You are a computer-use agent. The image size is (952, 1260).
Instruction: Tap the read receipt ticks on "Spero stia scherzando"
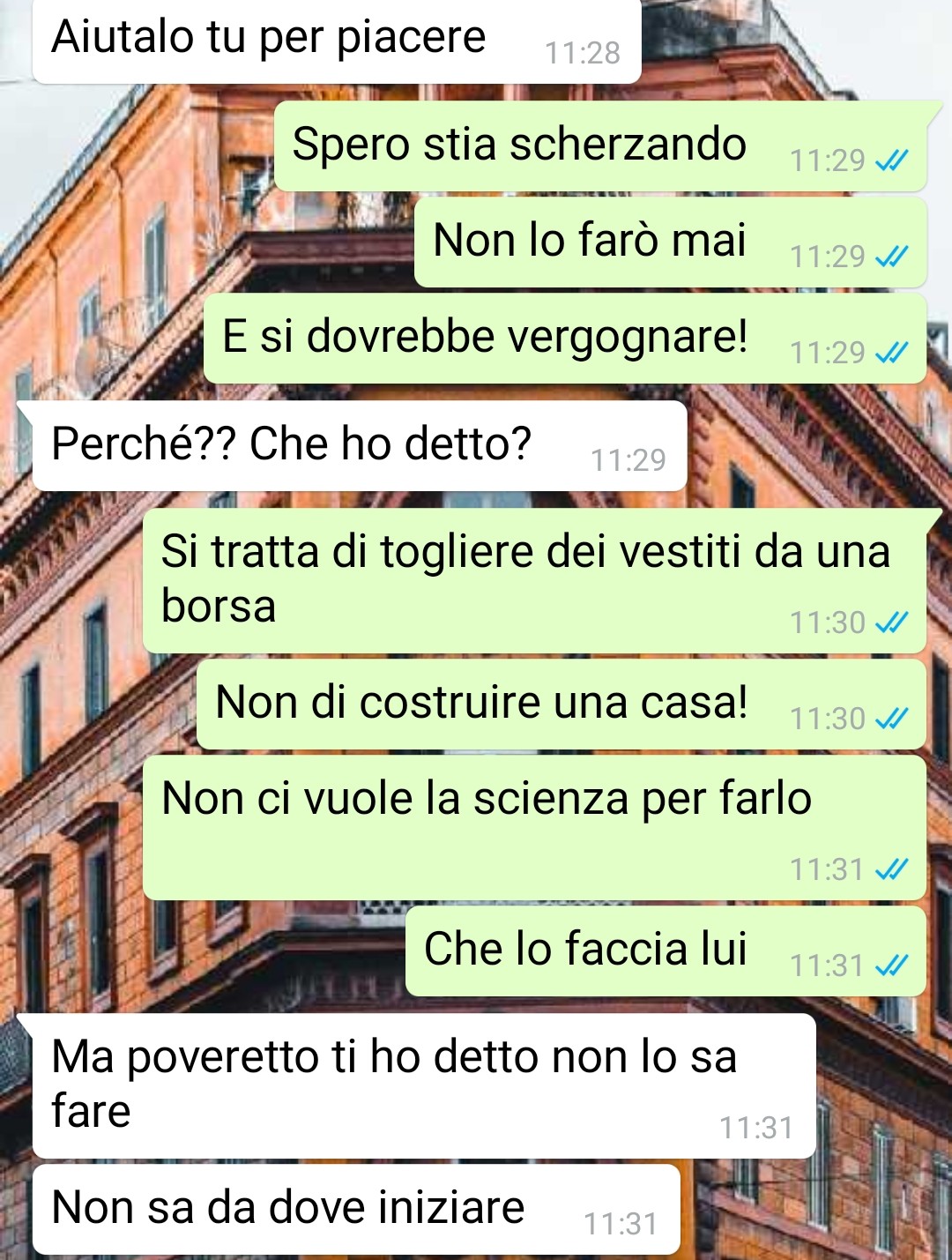[x=891, y=160]
